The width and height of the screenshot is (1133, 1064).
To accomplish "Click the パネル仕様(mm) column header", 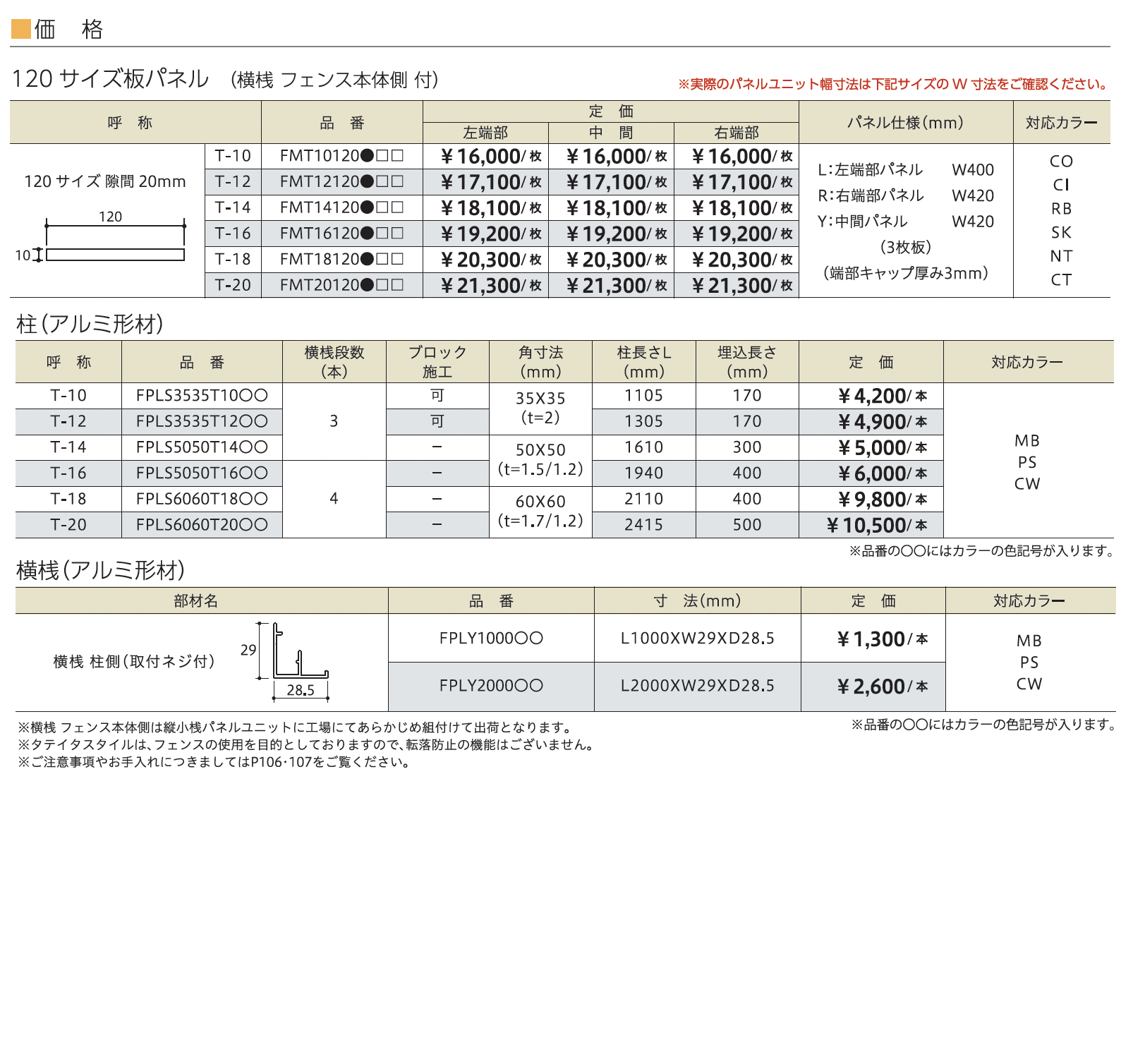I will (x=906, y=123).
